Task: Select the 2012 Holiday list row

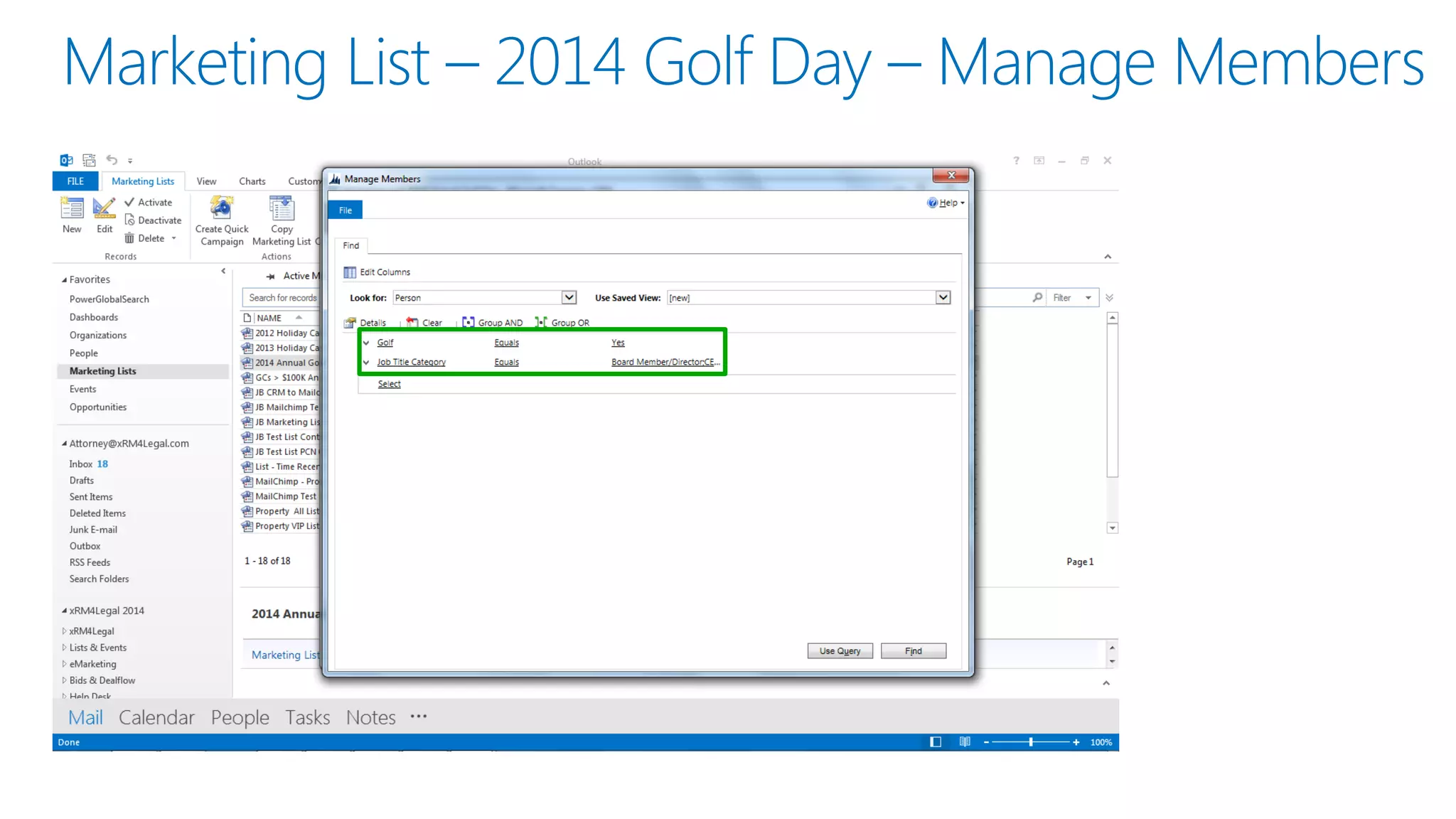Action: coord(281,333)
